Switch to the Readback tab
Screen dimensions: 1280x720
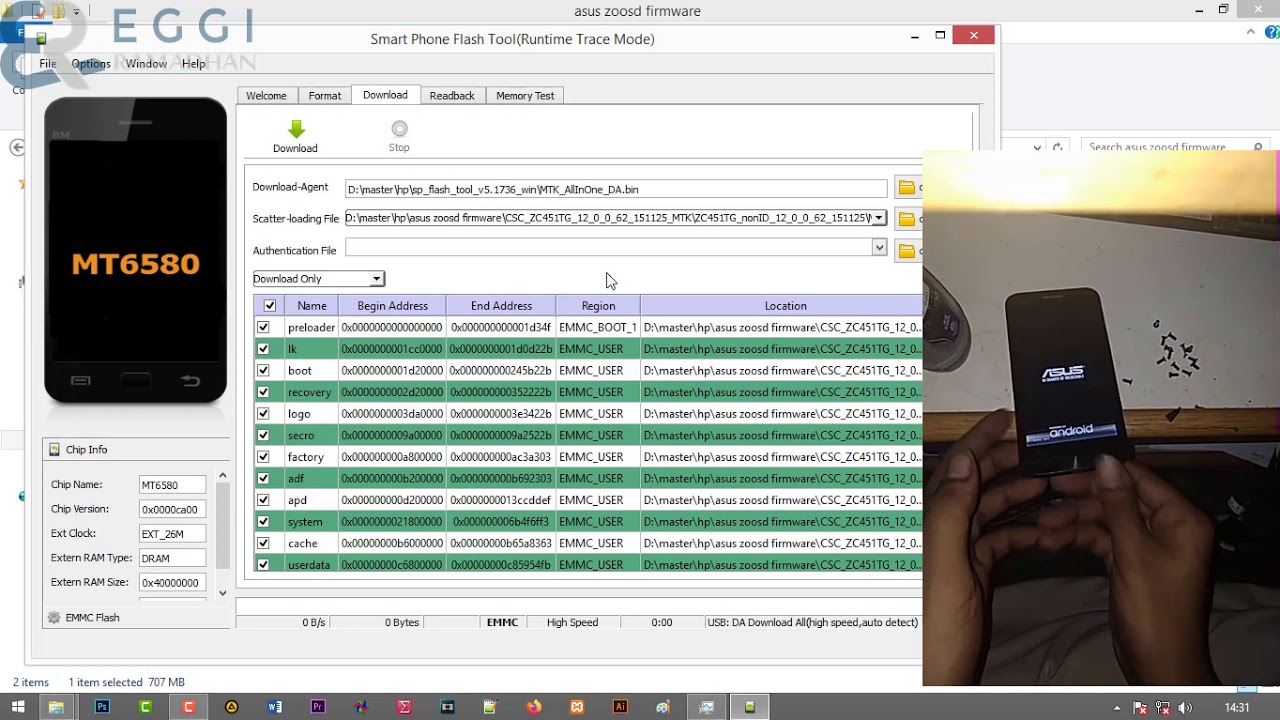[452, 96]
